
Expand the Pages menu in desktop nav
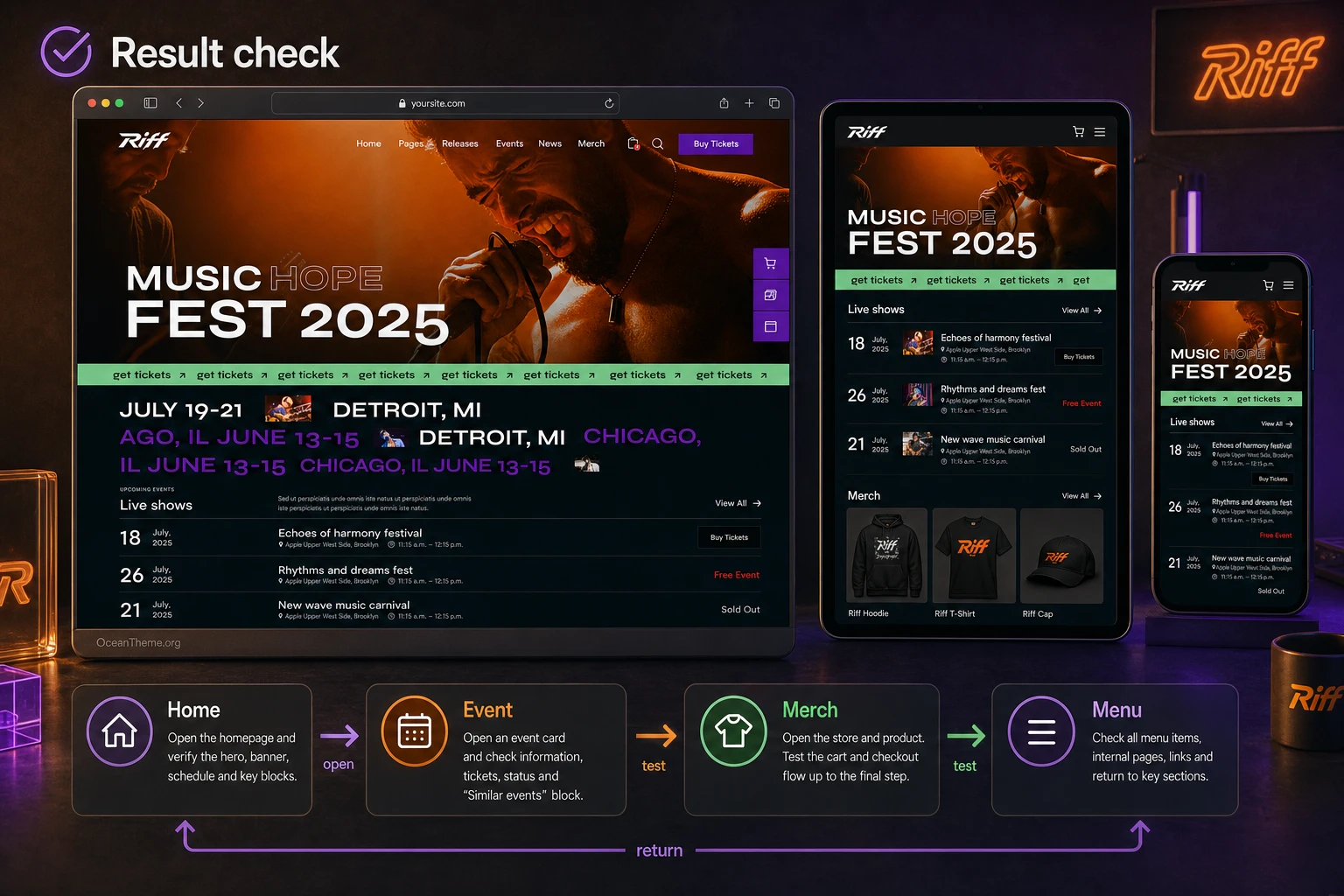click(x=411, y=143)
